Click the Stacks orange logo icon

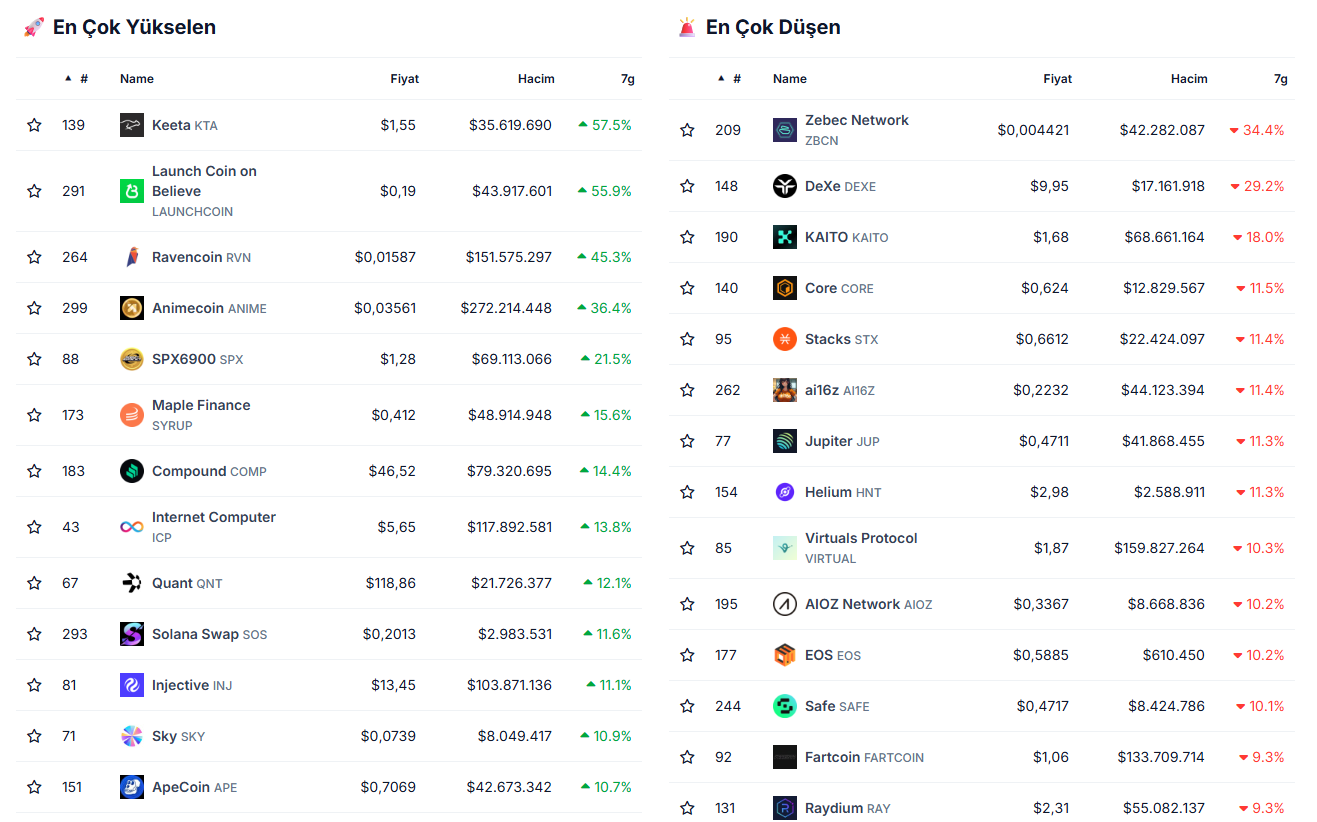(x=784, y=339)
